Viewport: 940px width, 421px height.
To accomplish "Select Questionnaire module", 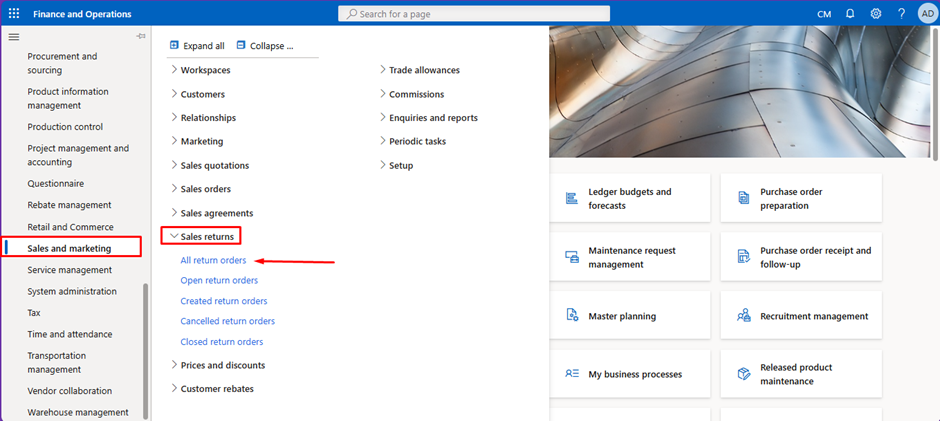I will tap(56, 184).
